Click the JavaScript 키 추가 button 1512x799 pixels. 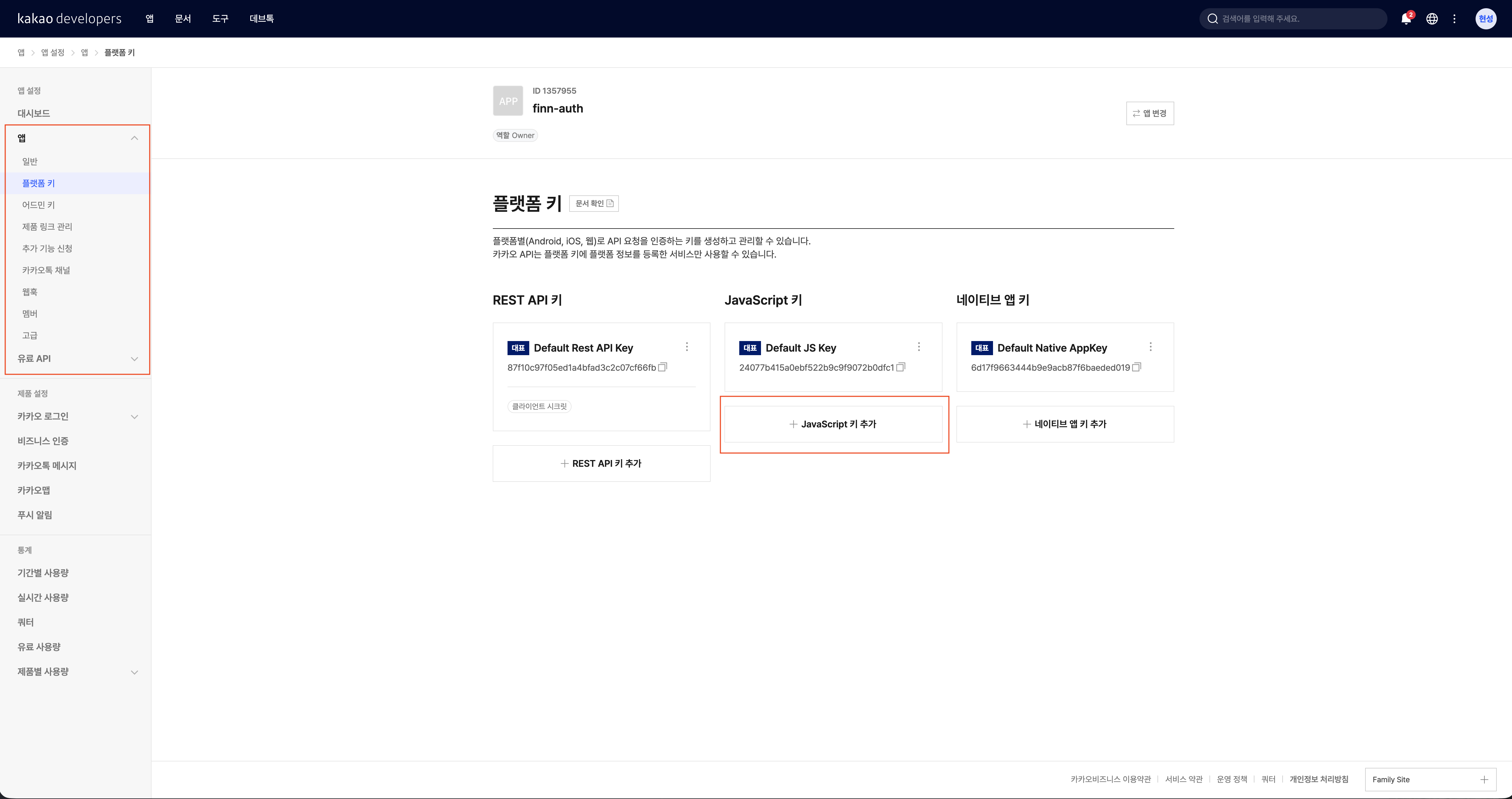[833, 424]
